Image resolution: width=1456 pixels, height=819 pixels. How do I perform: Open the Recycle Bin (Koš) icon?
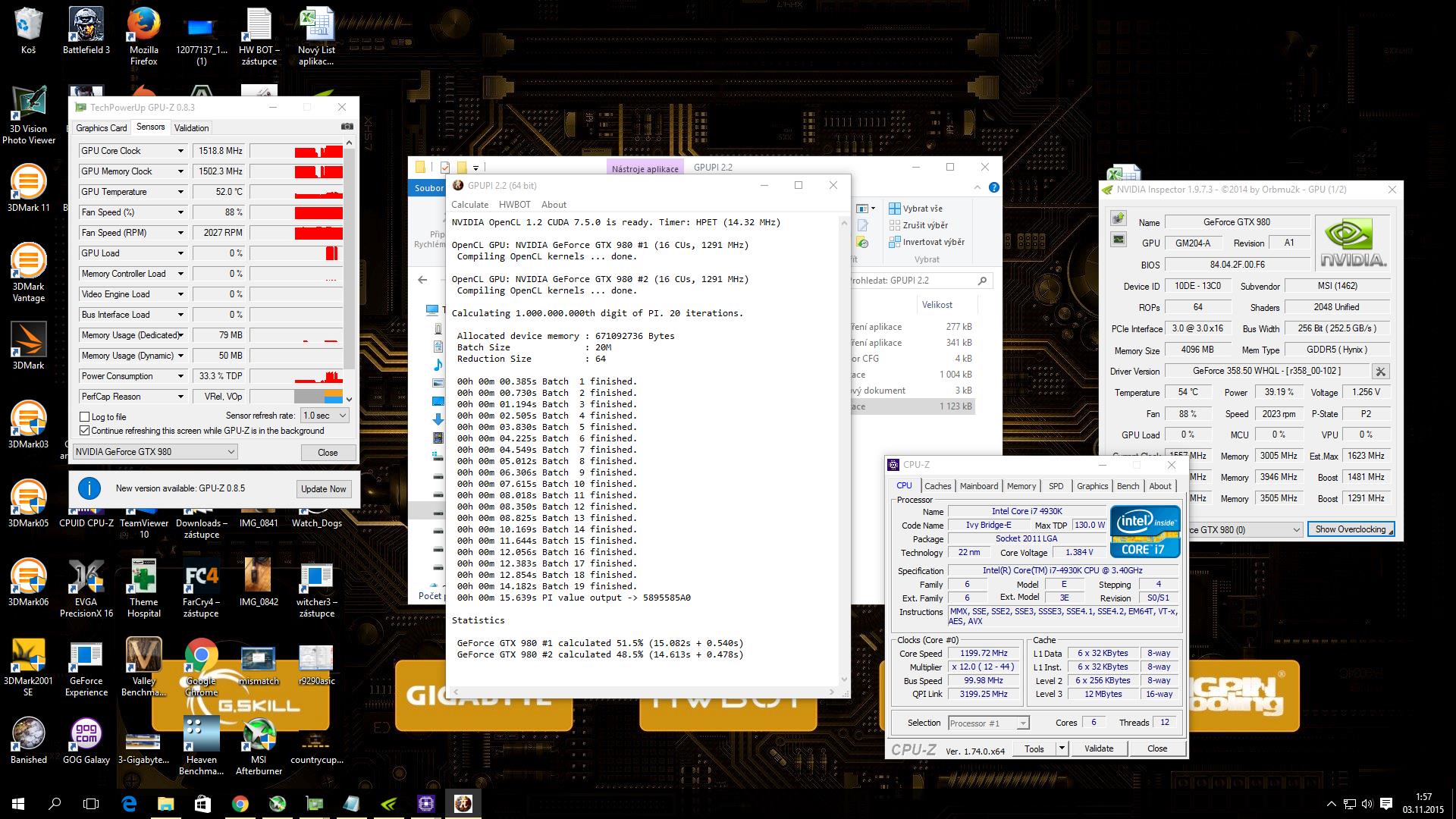28,30
